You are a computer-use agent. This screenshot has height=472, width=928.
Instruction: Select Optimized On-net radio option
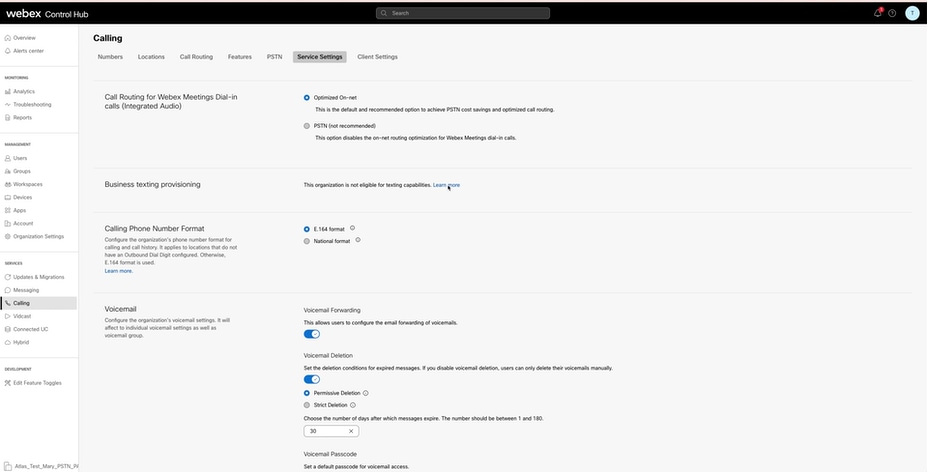[307, 98]
